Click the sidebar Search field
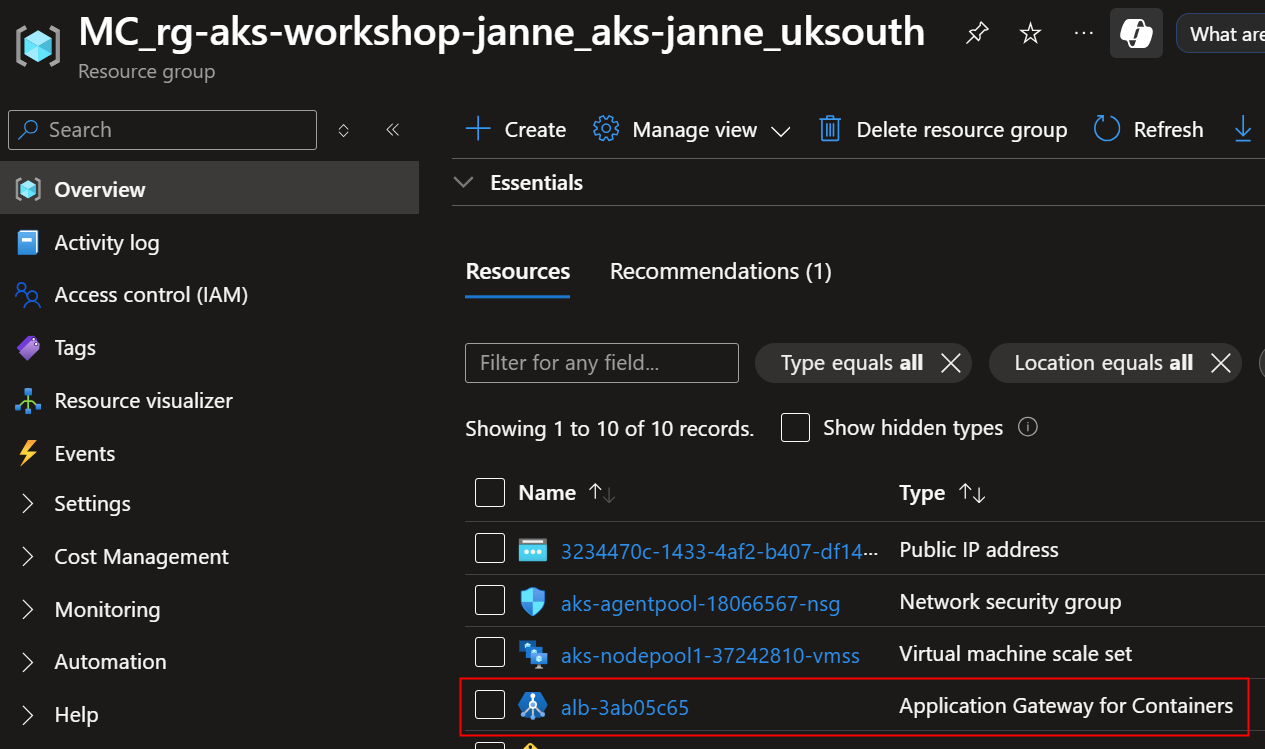The height and width of the screenshot is (749, 1265). coord(162,130)
